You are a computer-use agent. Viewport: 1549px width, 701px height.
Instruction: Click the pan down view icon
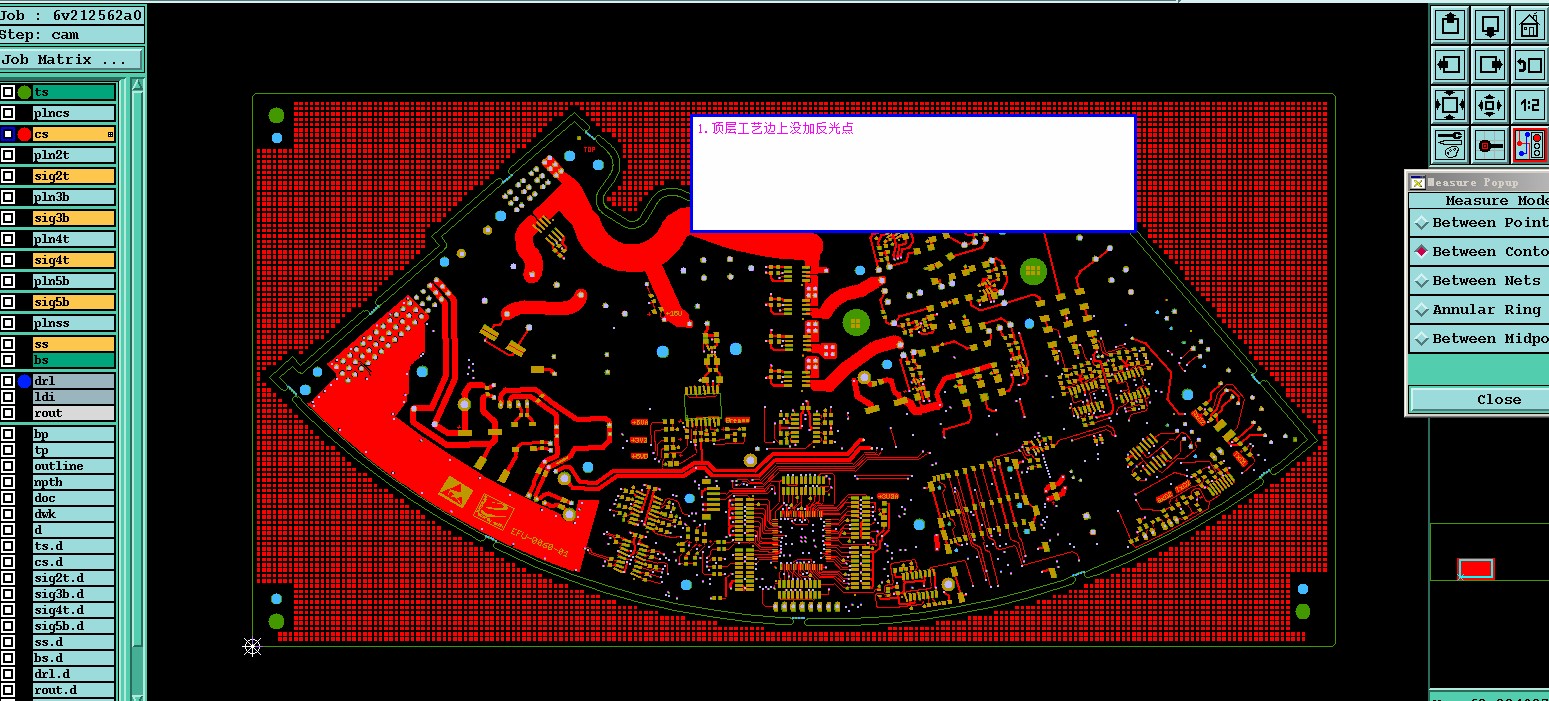(1490, 25)
